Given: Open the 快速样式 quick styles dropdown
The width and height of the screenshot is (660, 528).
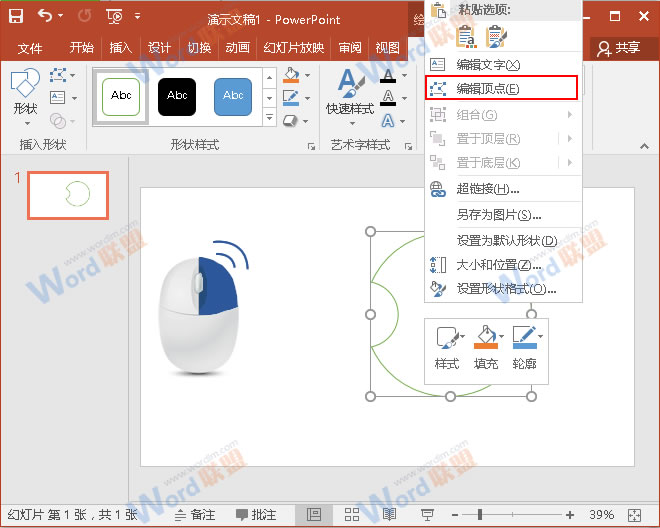Looking at the screenshot, I should click(349, 95).
